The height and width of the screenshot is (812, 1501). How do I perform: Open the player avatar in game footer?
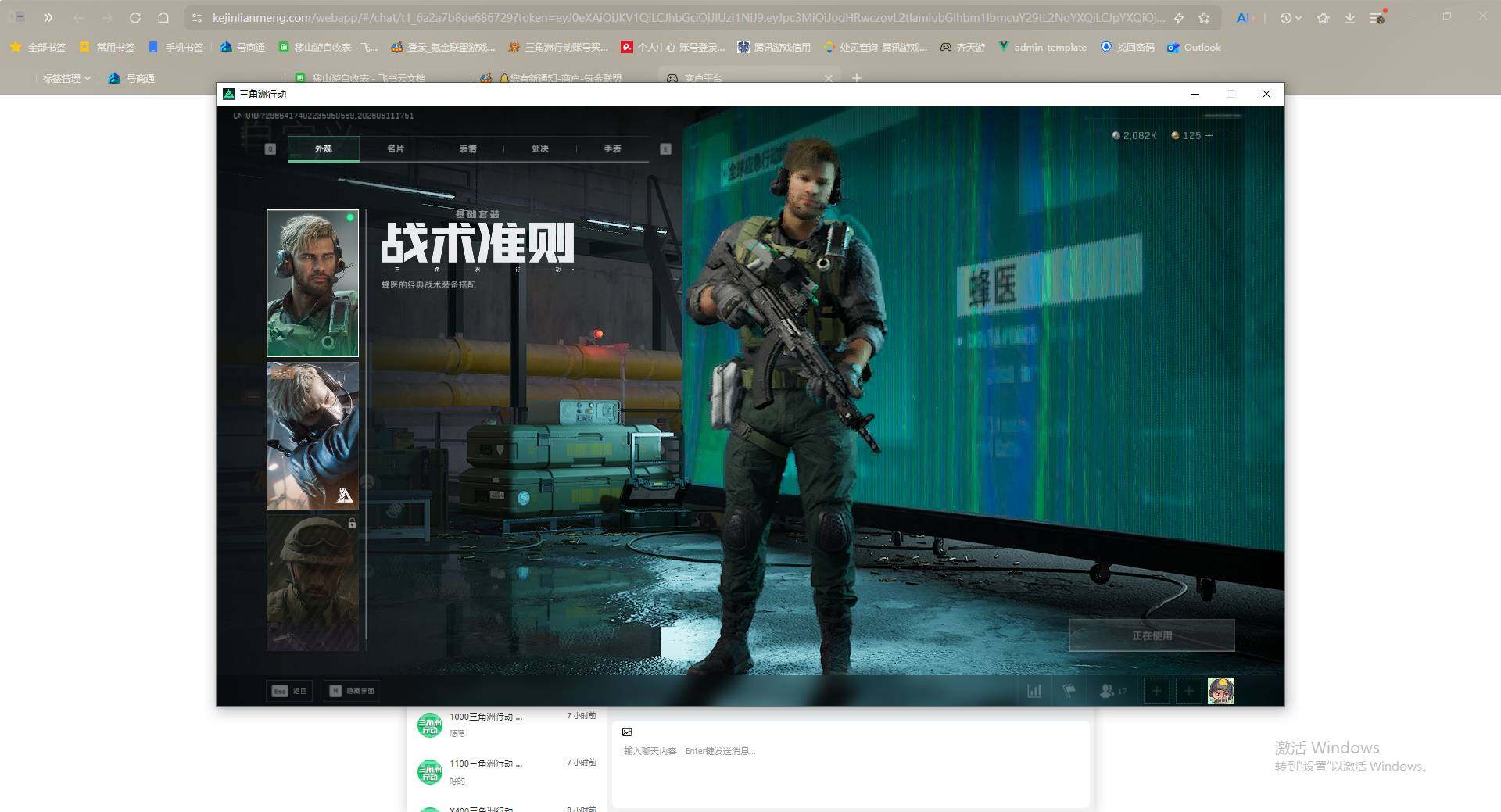[x=1221, y=691]
